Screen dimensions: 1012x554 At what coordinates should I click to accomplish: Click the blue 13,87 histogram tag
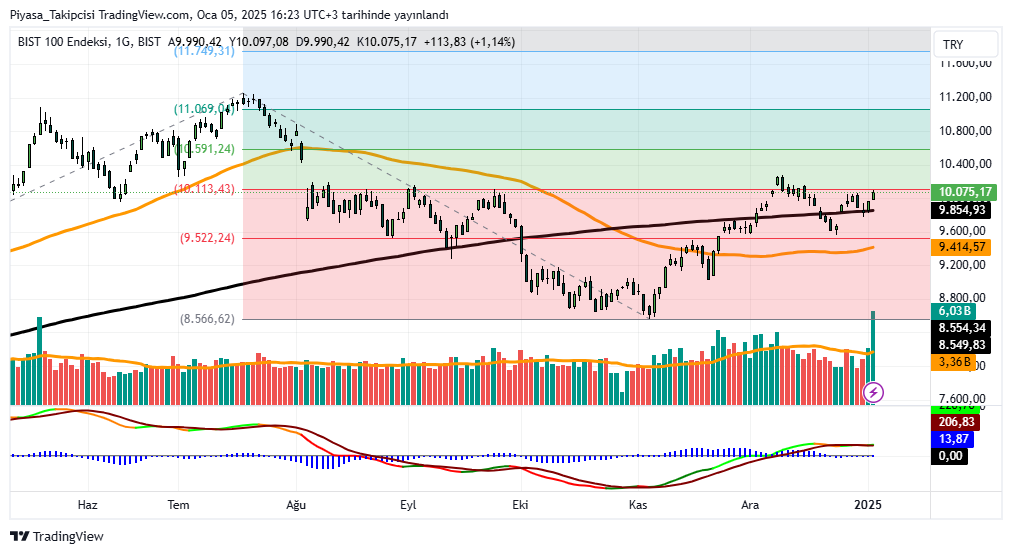click(x=953, y=439)
